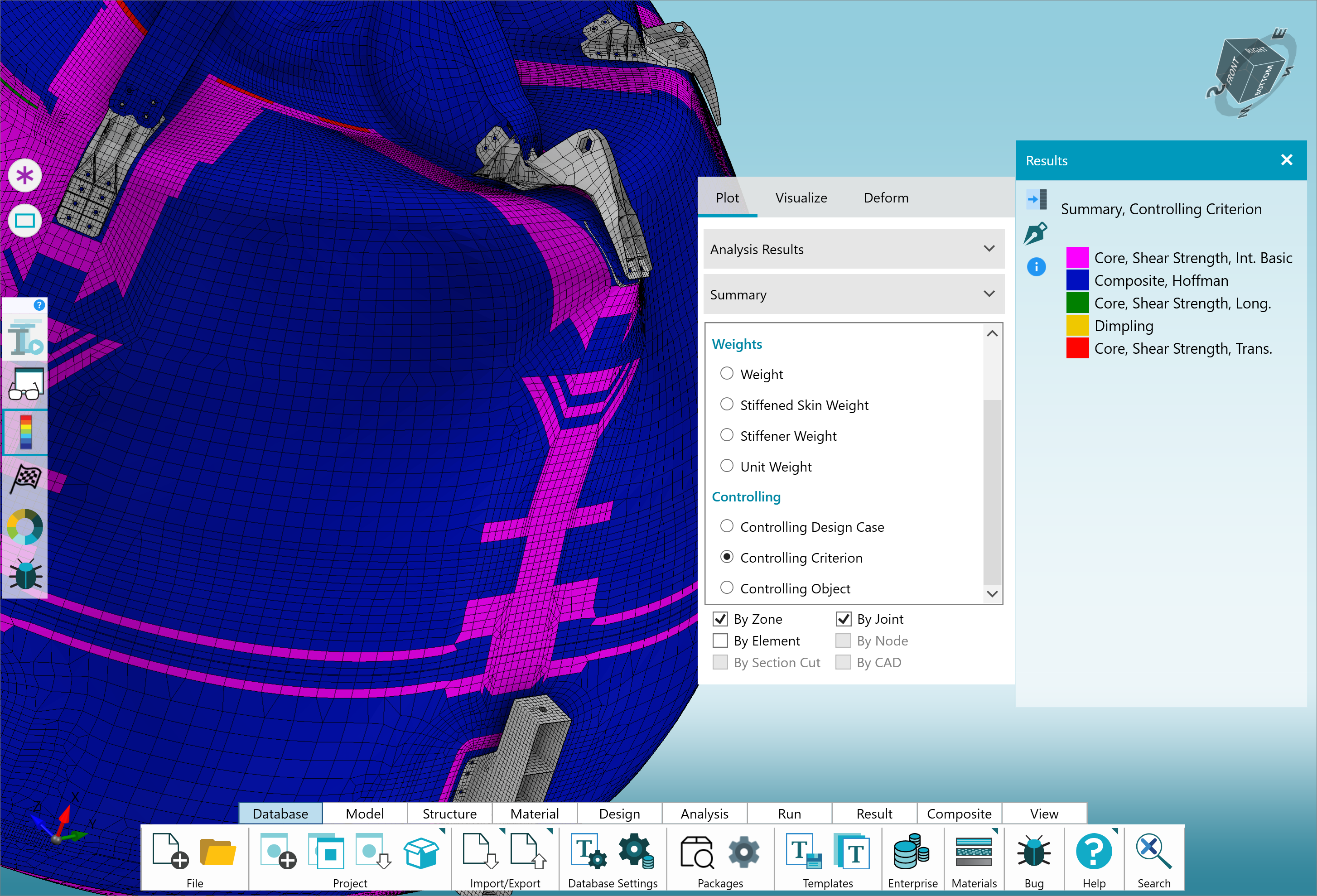The image size is (1317, 896).
Task: Click the list scroll up arrow
Action: click(992, 334)
